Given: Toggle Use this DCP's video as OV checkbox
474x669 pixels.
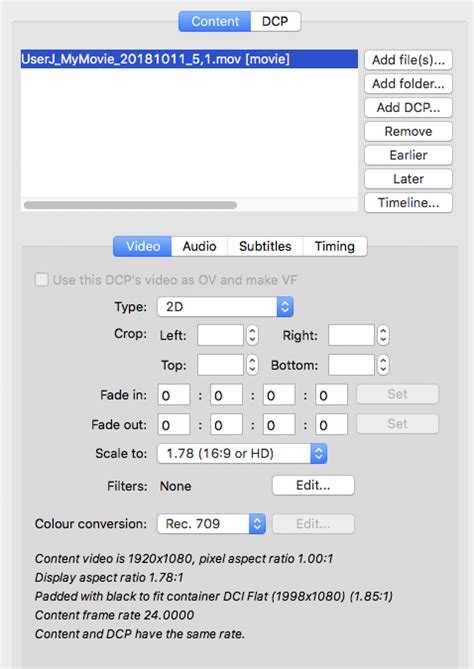Looking at the screenshot, I should (41, 280).
